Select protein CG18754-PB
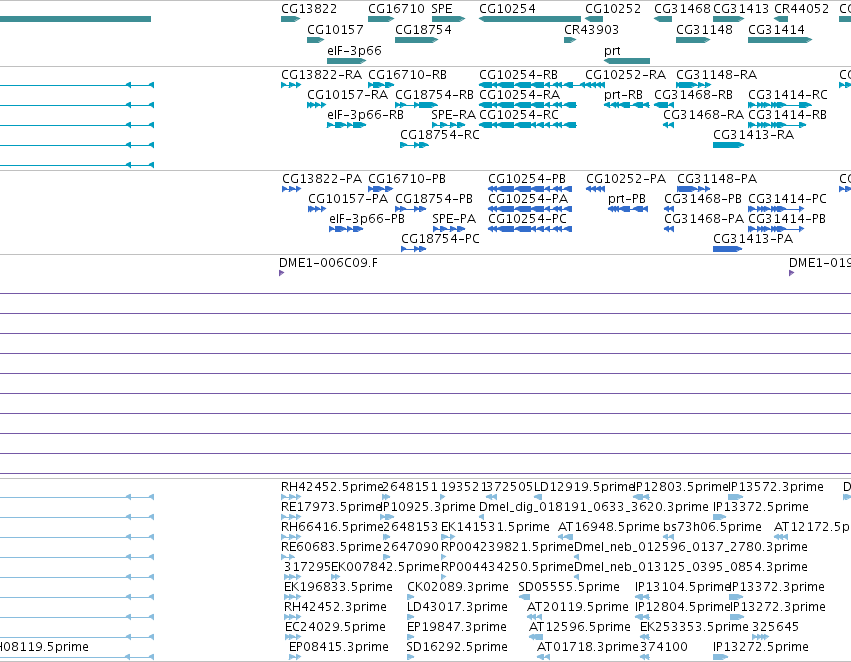Viewport: 851px width, 662px height. [434, 199]
